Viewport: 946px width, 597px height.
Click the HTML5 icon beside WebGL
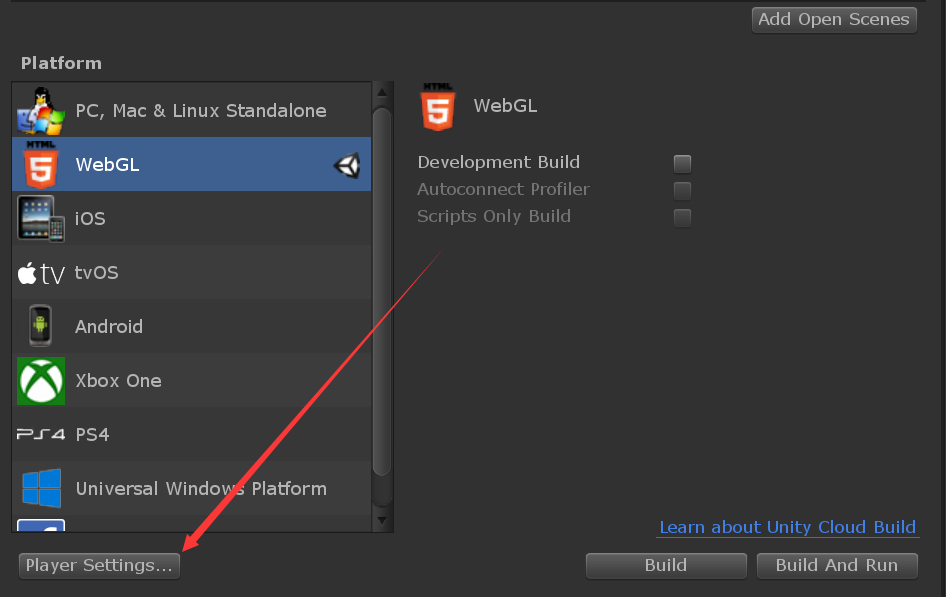coord(40,164)
